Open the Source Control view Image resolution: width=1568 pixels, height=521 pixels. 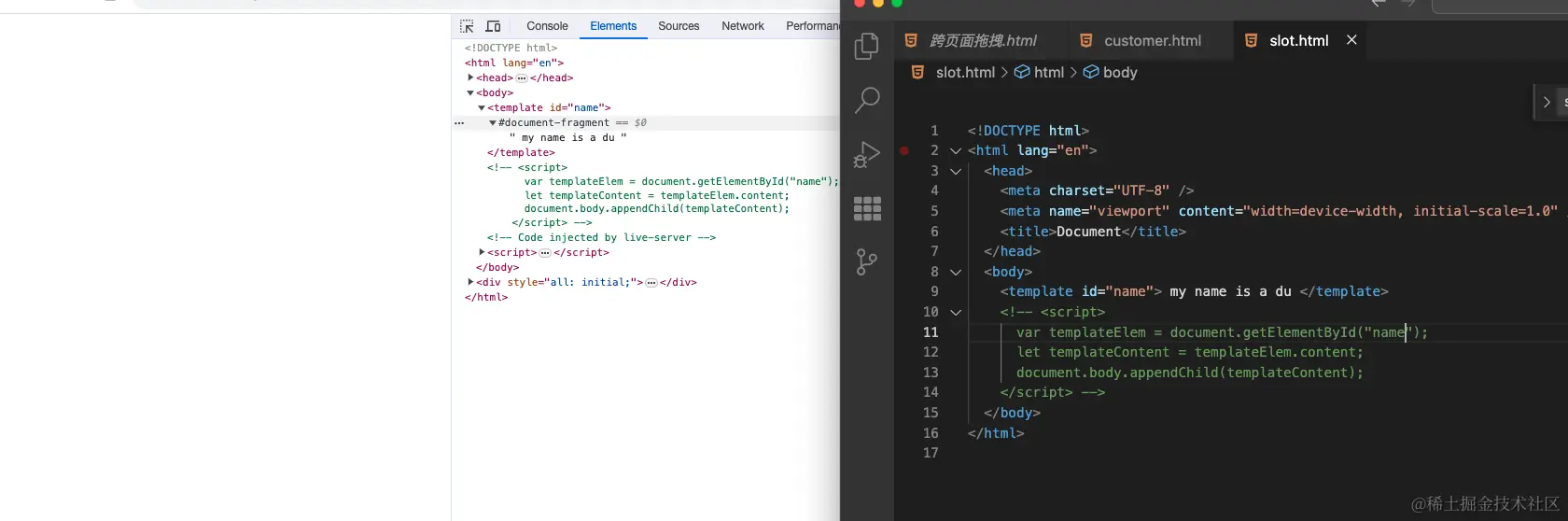coord(867,262)
